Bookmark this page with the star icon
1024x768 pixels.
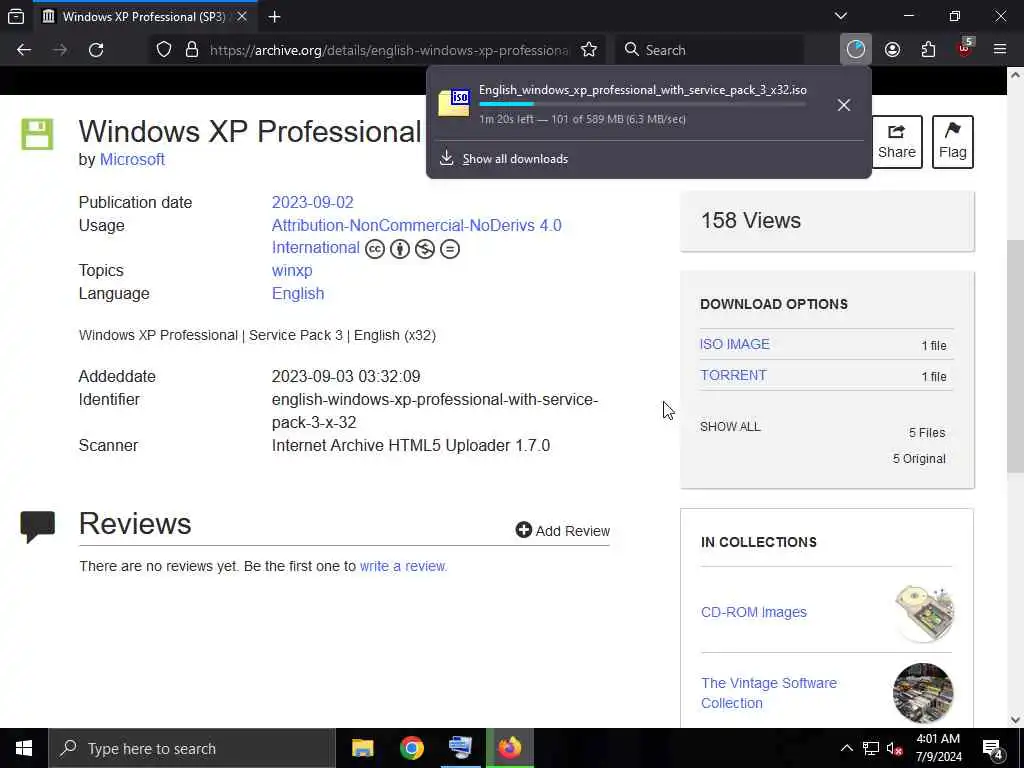coord(589,50)
